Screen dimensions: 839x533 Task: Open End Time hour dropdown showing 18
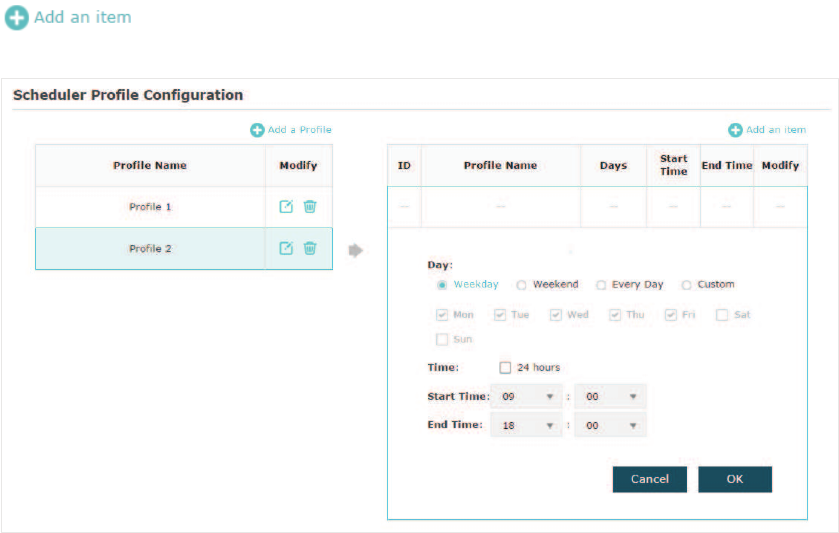point(527,425)
